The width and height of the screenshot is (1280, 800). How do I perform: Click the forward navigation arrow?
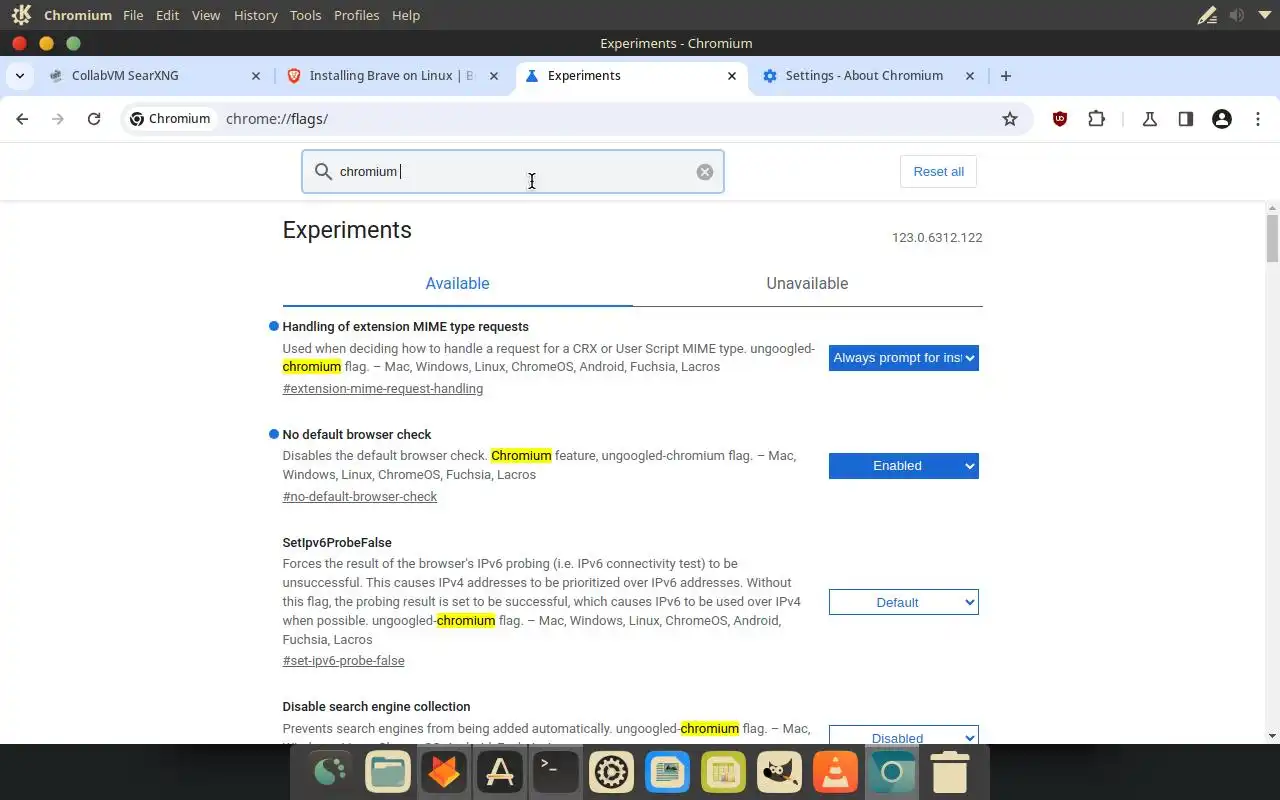click(58, 119)
